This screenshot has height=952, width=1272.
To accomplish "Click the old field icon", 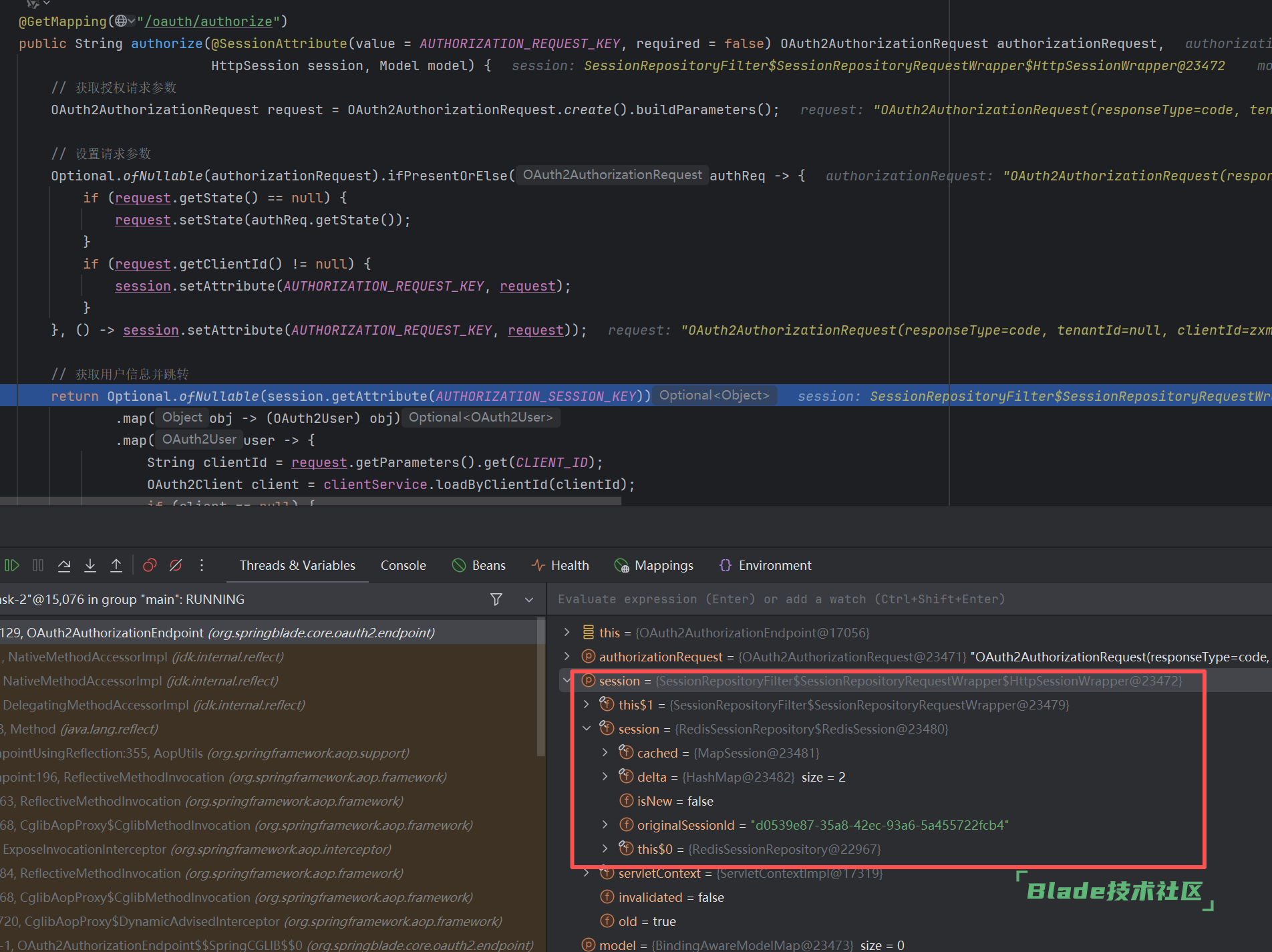I will point(607,921).
